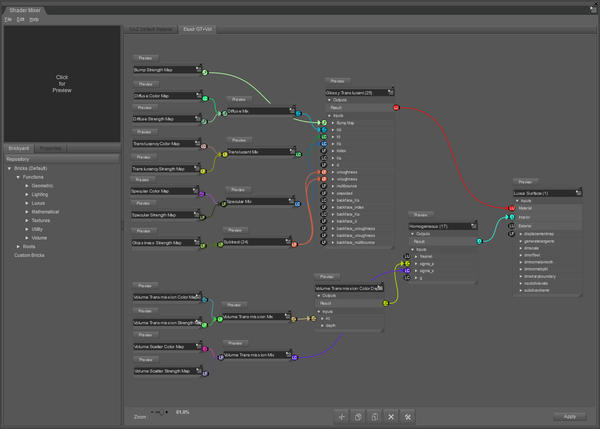Click Bump Strength Map green output port
This screenshot has height=429, width=600.
tap(205, 72)
